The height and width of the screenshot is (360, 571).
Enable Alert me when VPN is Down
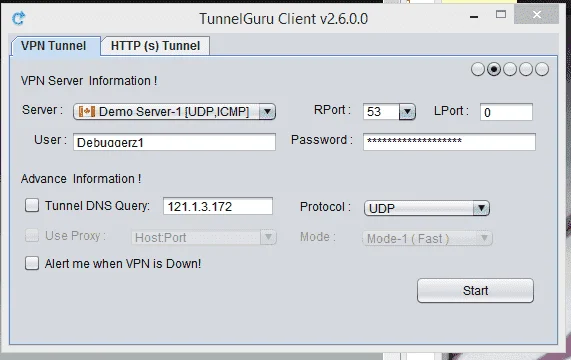pos(32,263)
